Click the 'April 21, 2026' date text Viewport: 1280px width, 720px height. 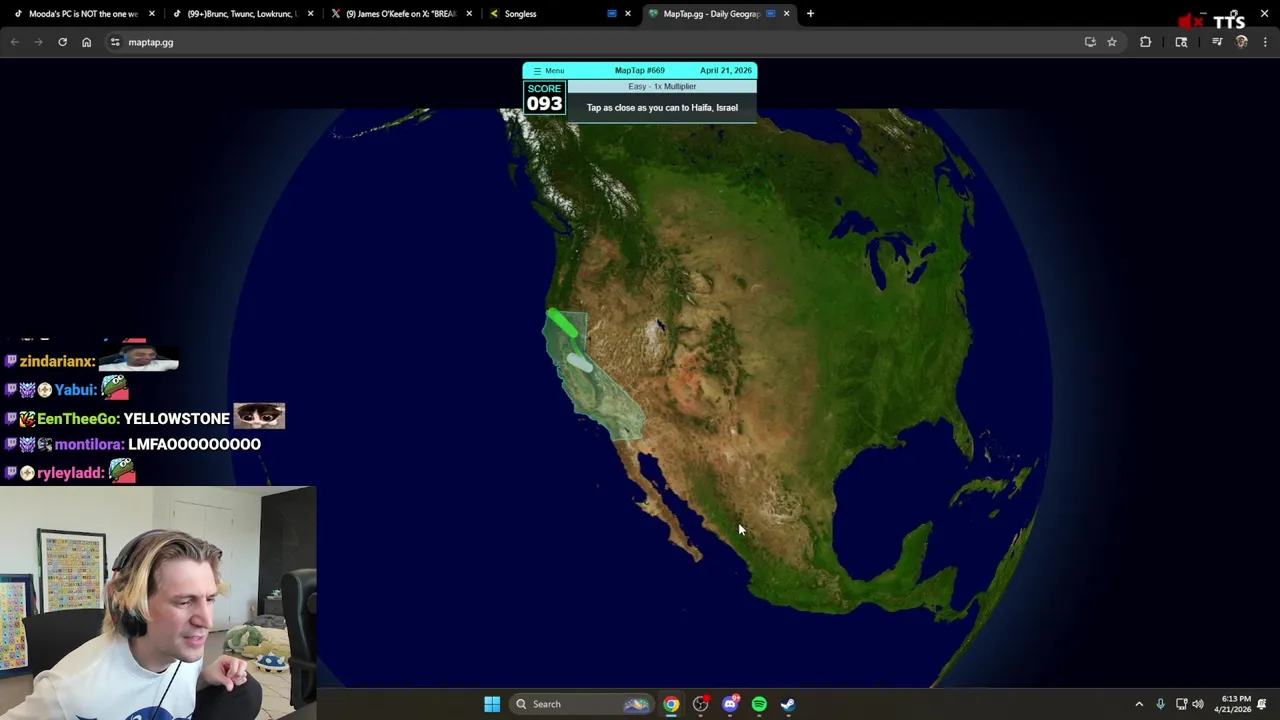(x=726, y=71)
